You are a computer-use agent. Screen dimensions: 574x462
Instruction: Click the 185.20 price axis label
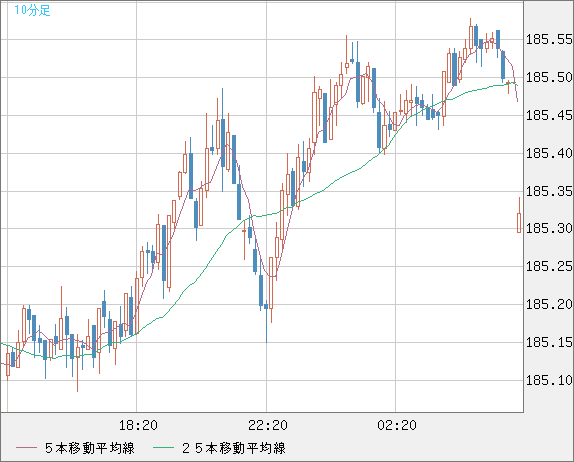click(x=549, y=304)
